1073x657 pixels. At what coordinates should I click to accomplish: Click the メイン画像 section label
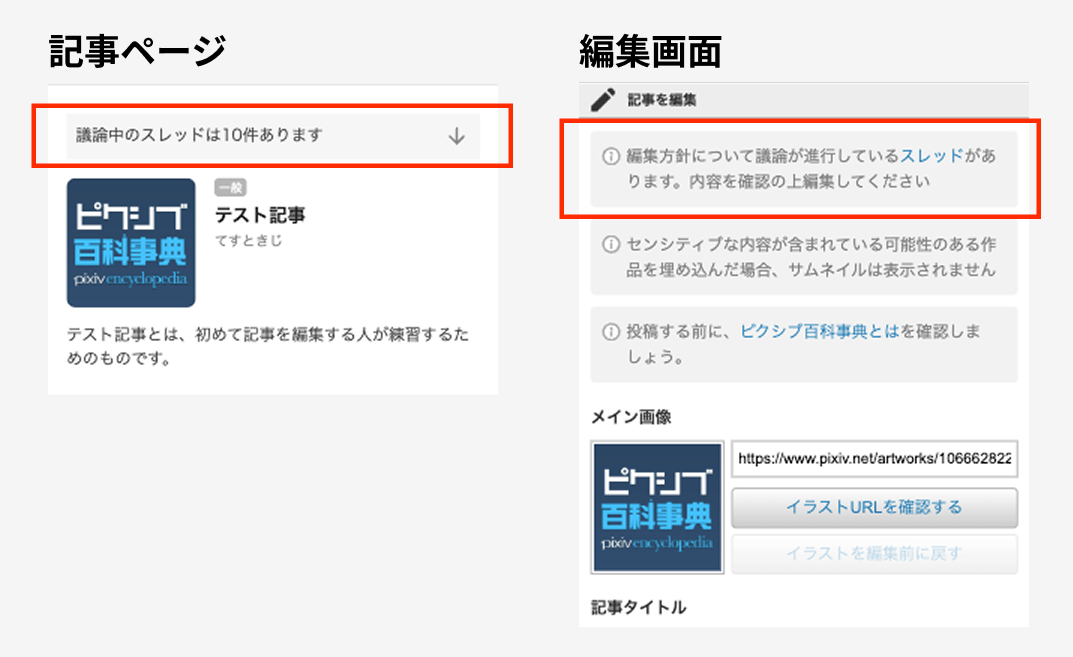[631, 417]
